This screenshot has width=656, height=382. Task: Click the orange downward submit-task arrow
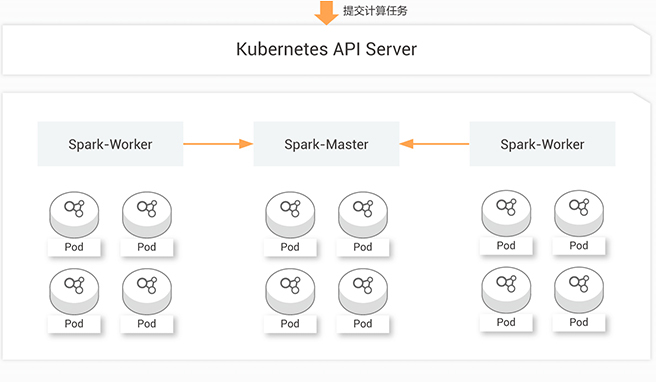326,13
